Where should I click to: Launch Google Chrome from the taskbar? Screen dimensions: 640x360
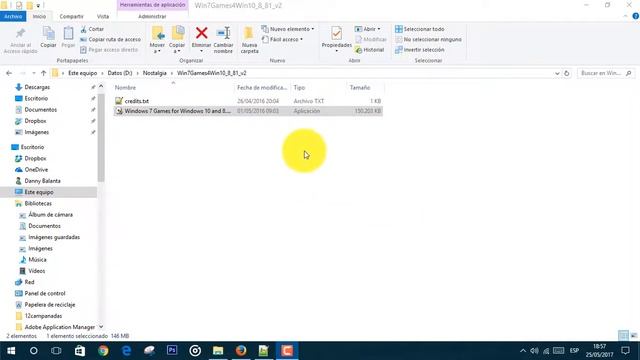point(103,351)
